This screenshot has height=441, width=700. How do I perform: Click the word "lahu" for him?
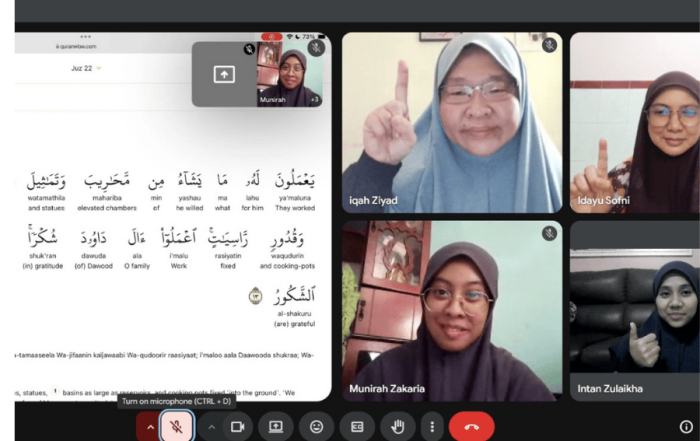[x=252, y=198]
